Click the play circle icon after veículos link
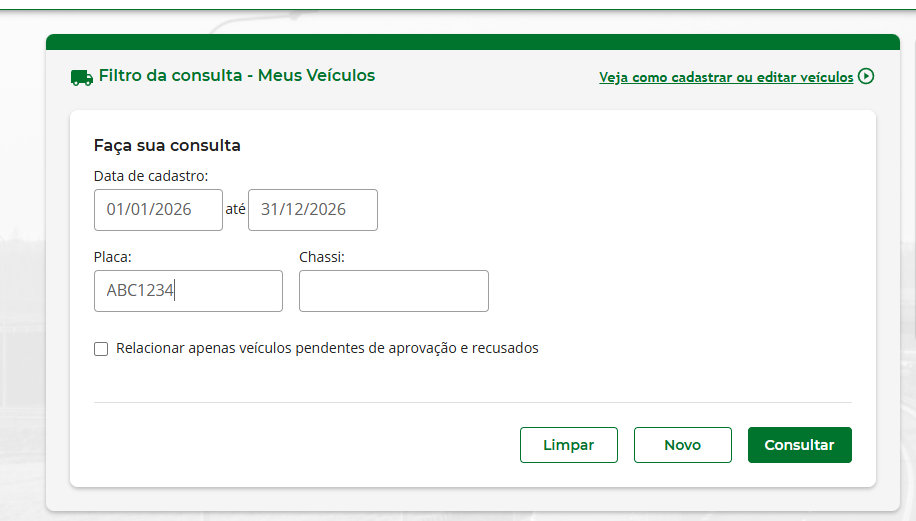The image size is (916, 521). click(x=866, y=77)
